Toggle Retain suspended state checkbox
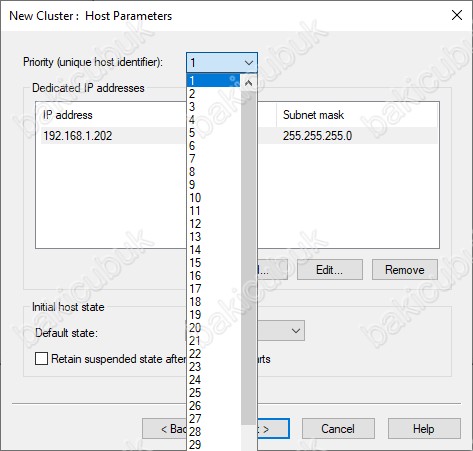Screen dimensions: 473x451 coord(41,359)
